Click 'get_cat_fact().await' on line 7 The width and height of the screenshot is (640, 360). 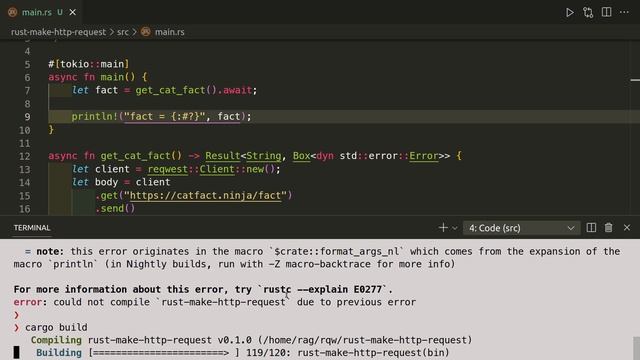193,90
